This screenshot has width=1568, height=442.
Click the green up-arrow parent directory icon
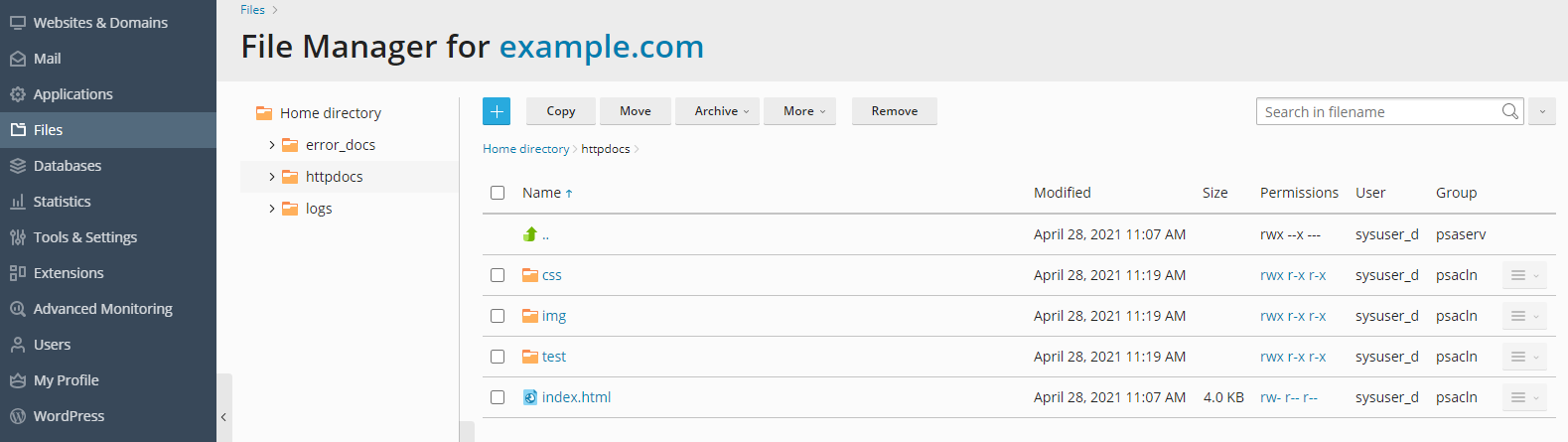[x=530, y=234]
